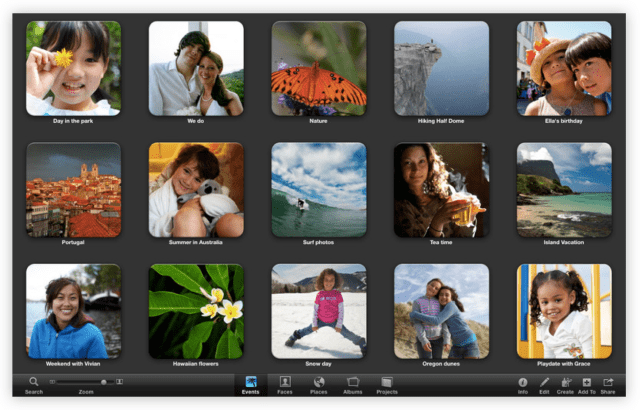Open the Projects view
Screen dimensions: 640x410
386,382
